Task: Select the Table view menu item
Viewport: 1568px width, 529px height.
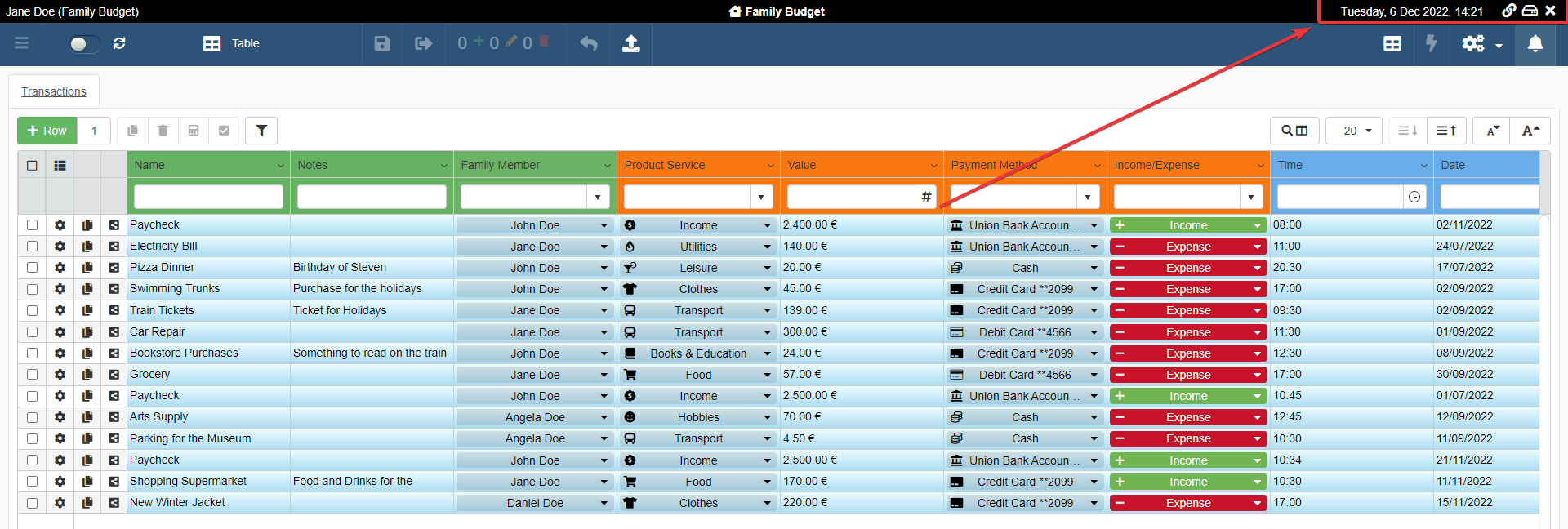Action: tap(232, 44)
